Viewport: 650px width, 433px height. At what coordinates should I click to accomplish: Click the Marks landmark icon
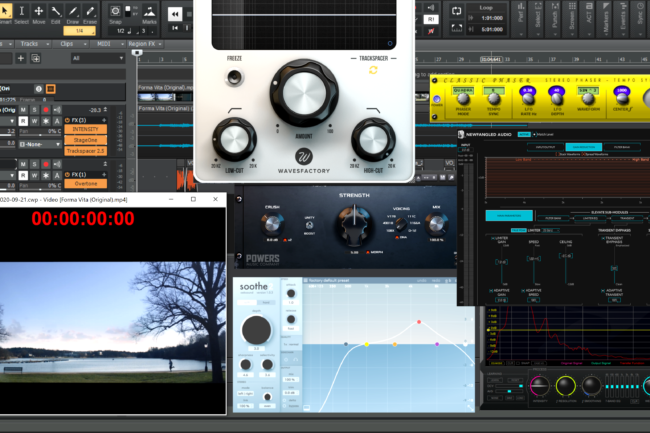point(149,11)
